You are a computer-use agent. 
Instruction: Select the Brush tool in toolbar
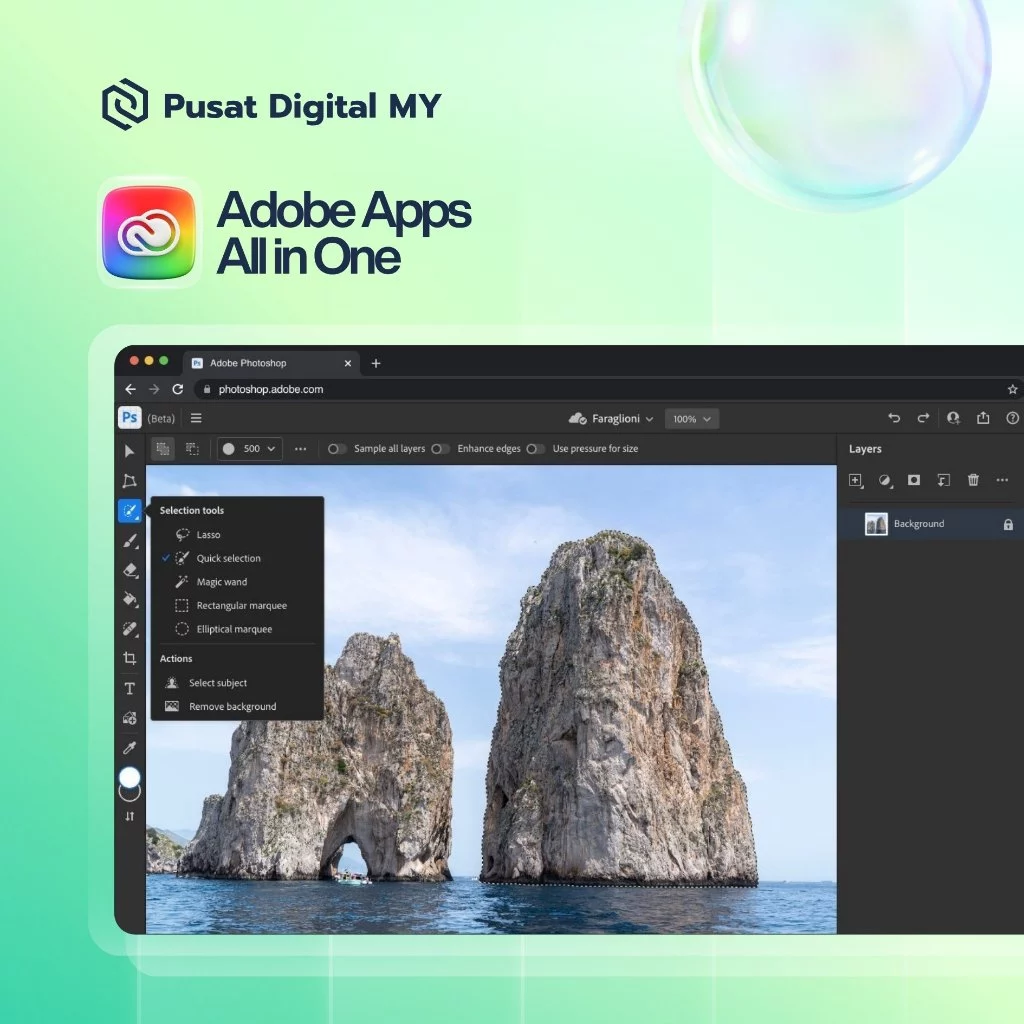[130, 541]
